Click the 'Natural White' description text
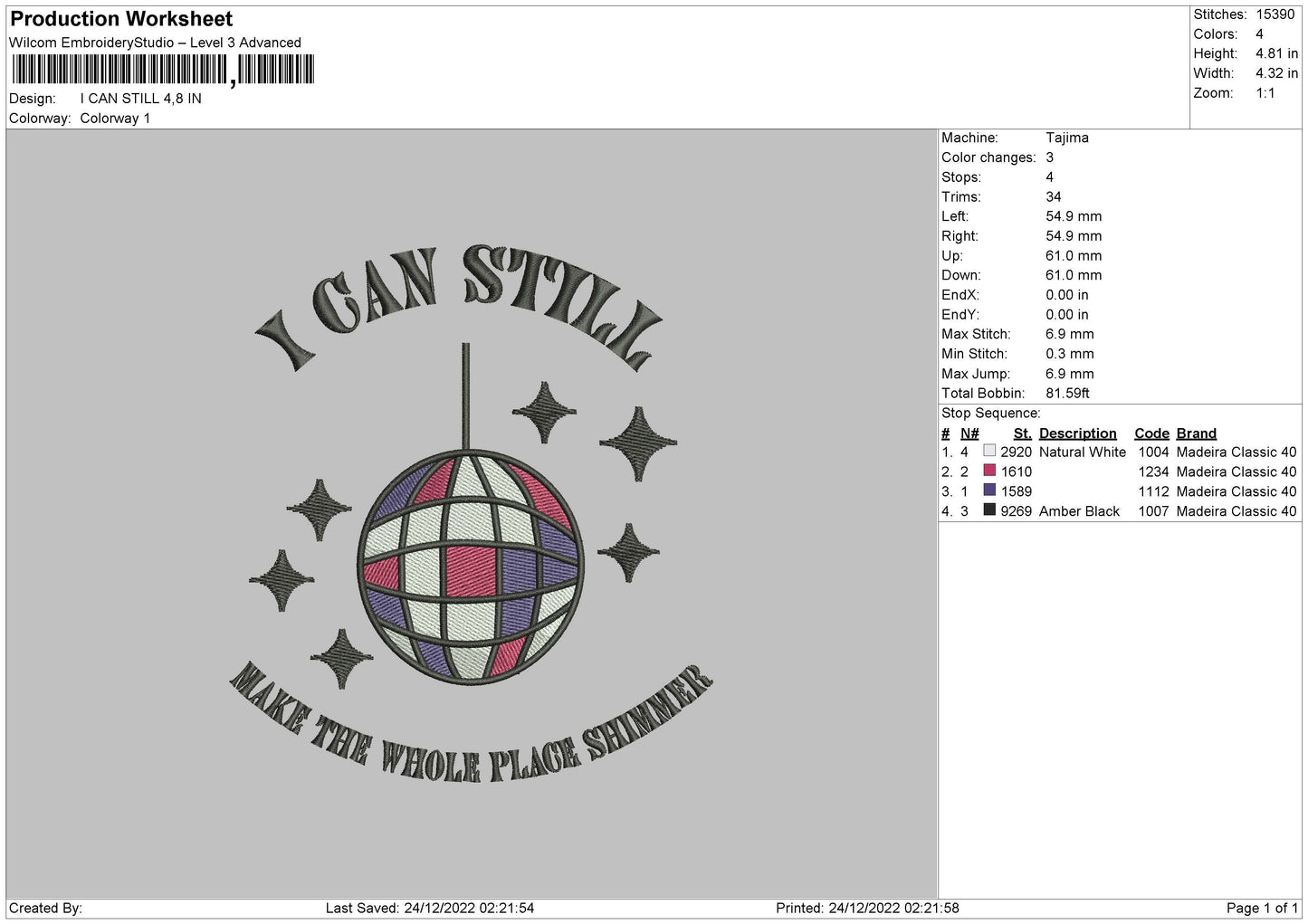 point(1083,452)
